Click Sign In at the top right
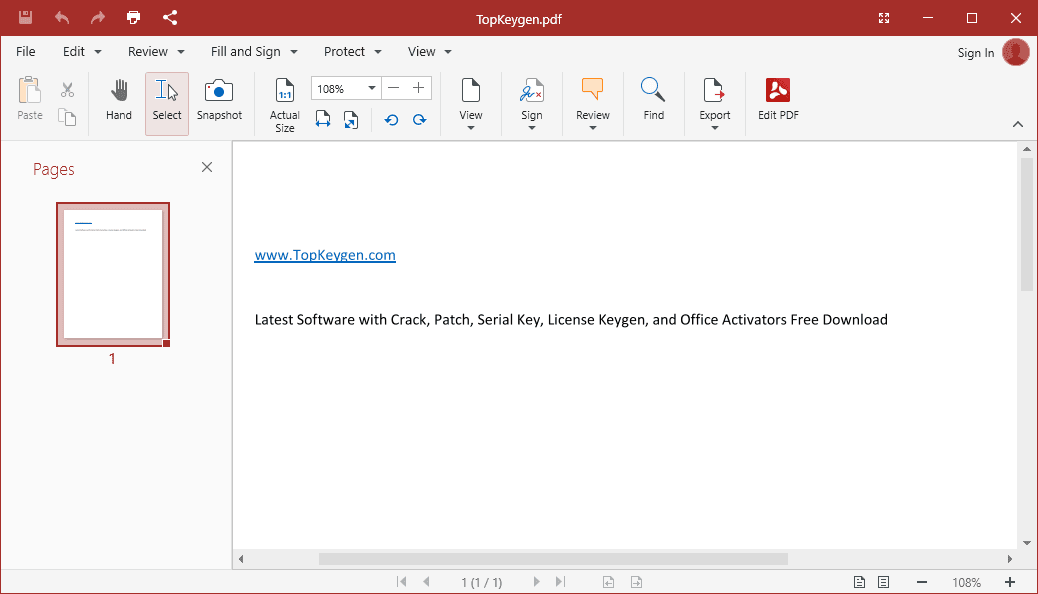This screenshot has width=1038, height=594. click(975, 52)
